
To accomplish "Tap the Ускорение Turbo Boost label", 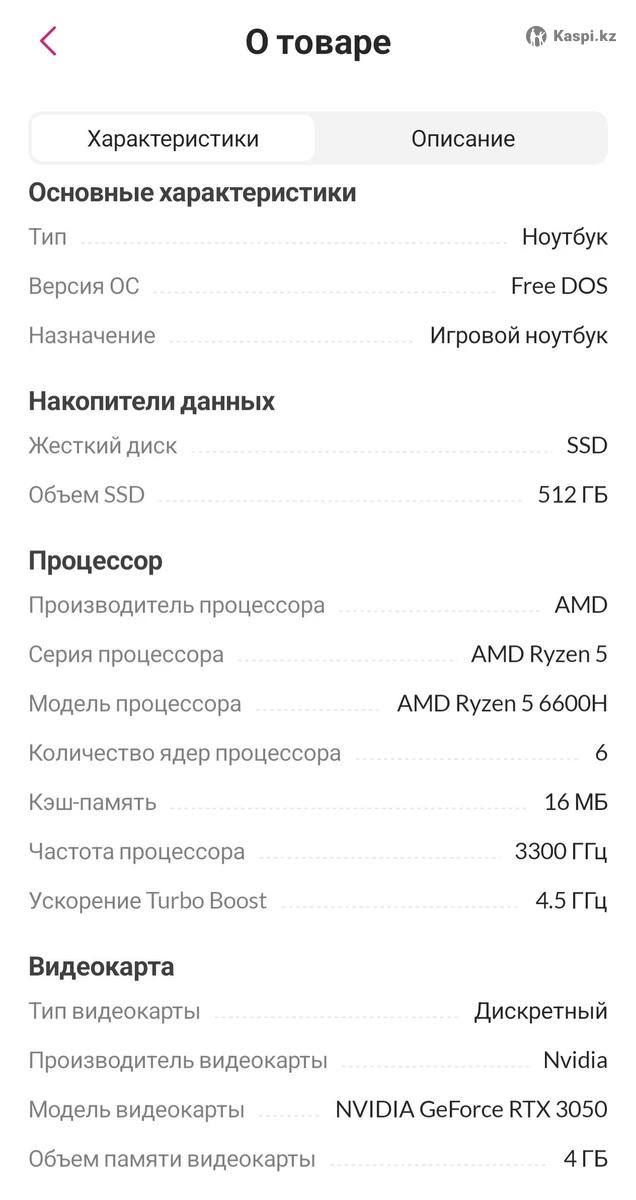I will [x=147, y=901].
